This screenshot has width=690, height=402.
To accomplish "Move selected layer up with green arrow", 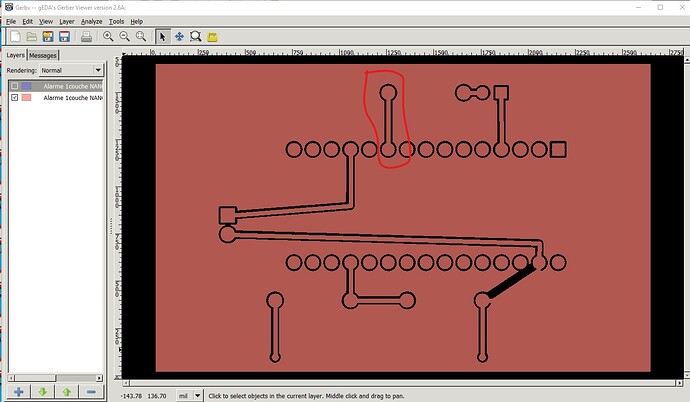I will [x=67, y=391].
